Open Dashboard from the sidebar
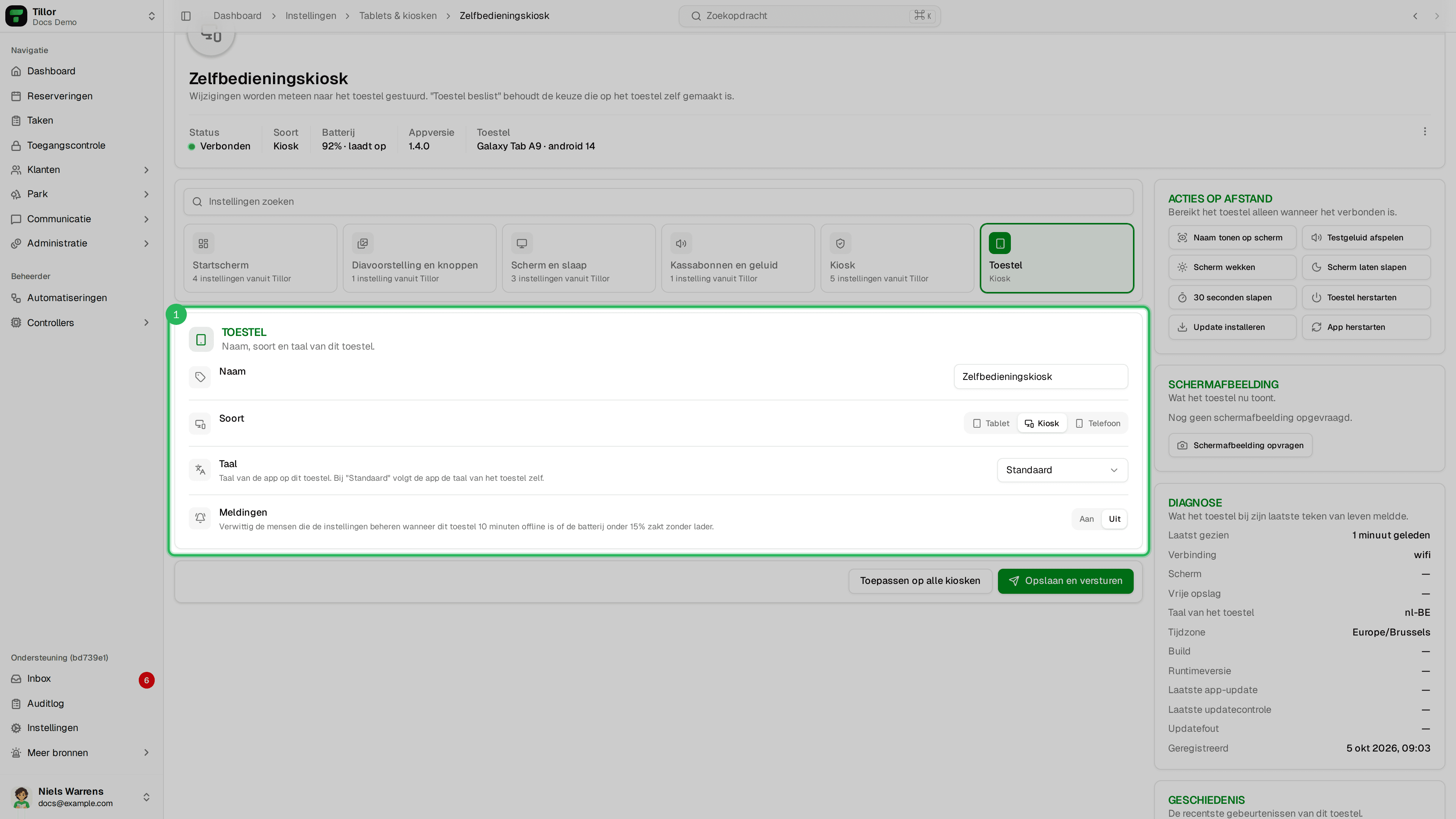Image resolution: width=1456 pixels, height=819 pixels. (82, 71)
